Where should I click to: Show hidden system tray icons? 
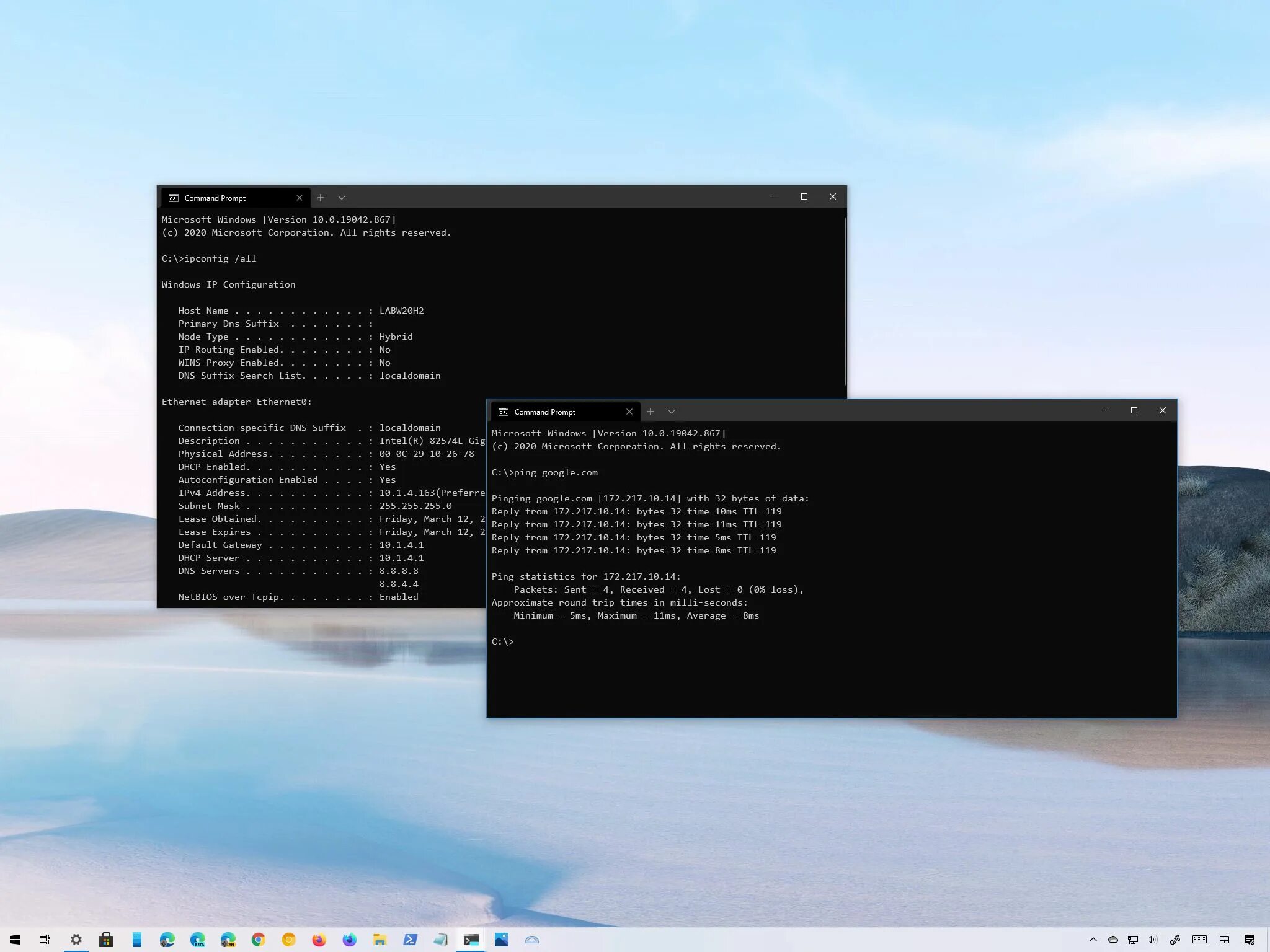tap(1093, 940)
